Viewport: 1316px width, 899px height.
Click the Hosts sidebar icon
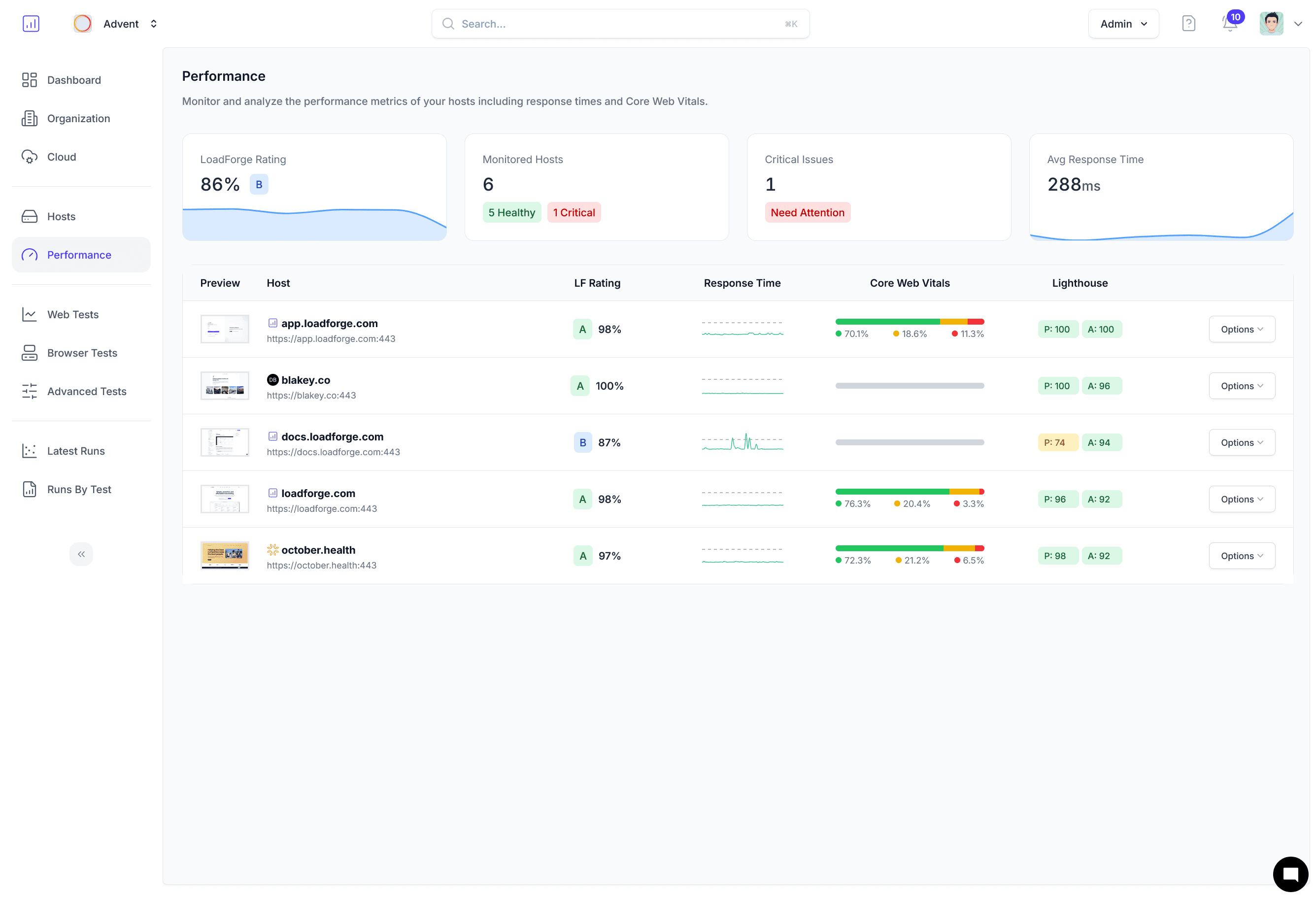(31, 216)
